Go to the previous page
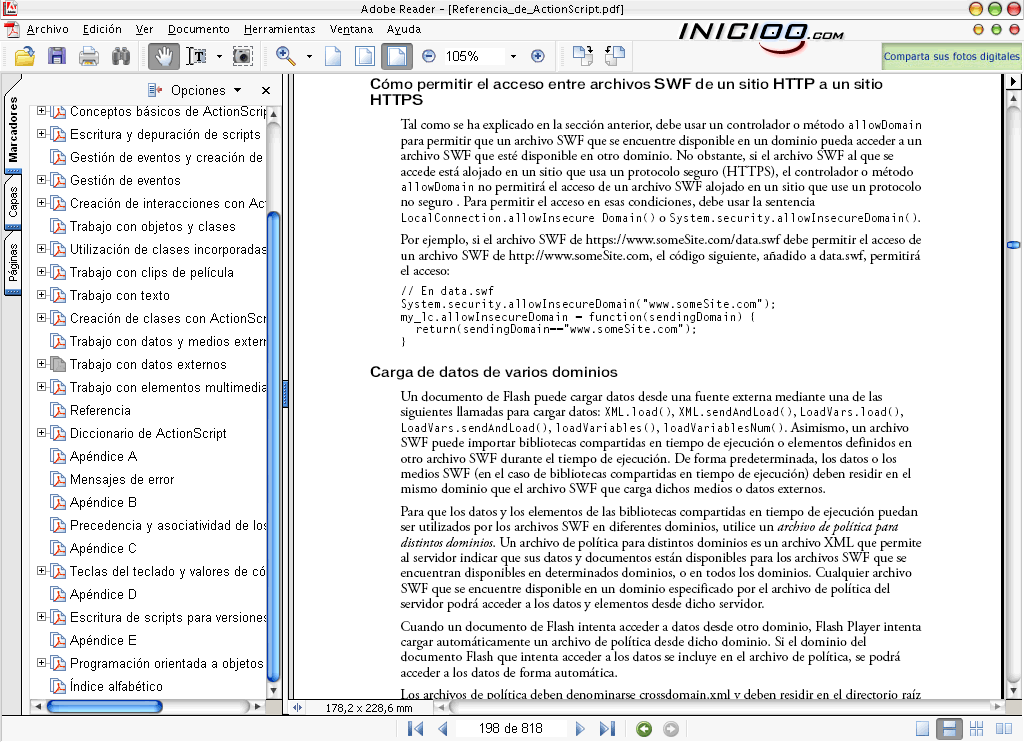Image resolution: width=1024 pixels, height=743 pixels. pyautogui.click(x=443, y=729)
